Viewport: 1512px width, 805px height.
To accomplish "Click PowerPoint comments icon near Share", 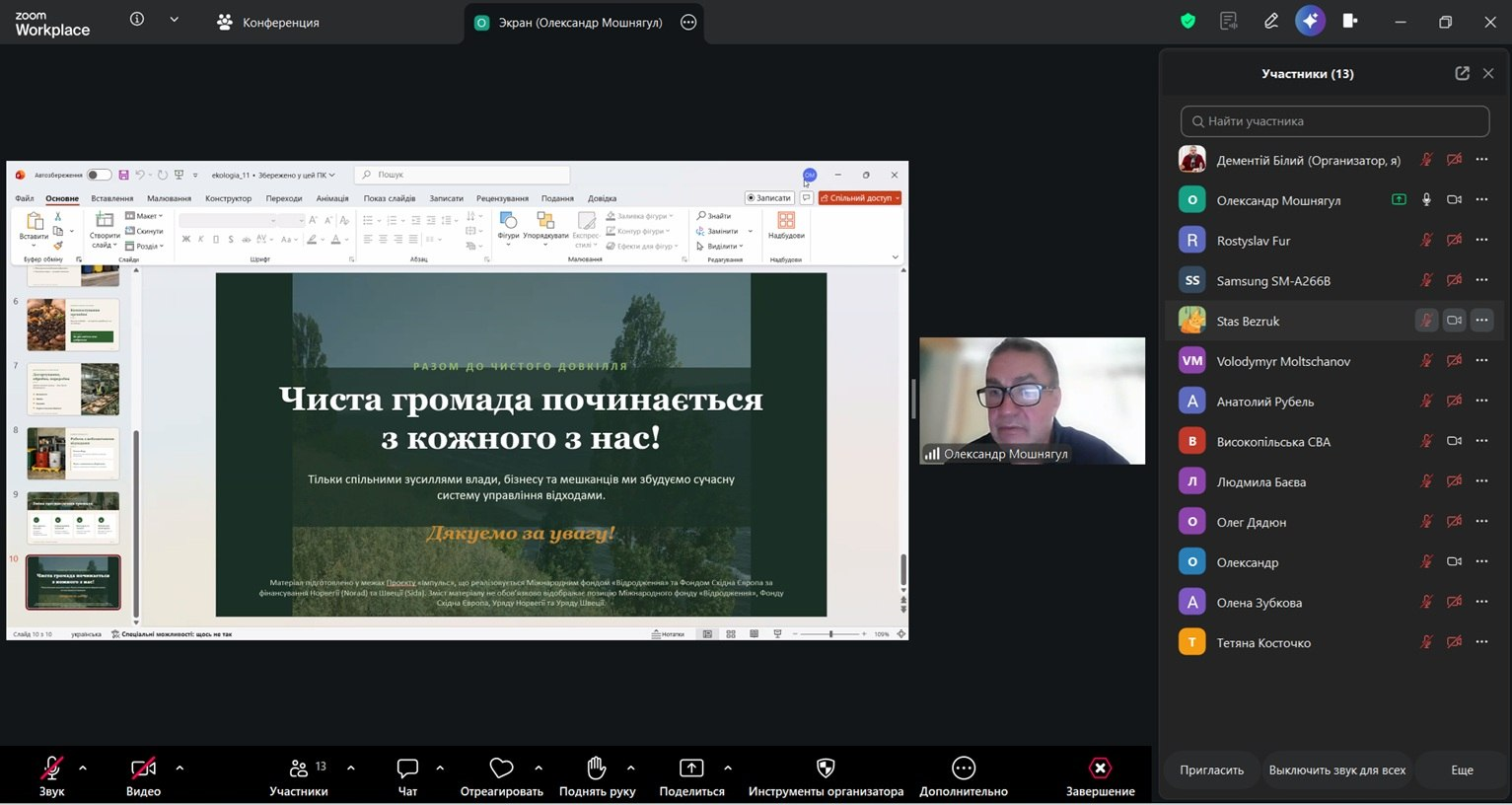I will 806,197.
